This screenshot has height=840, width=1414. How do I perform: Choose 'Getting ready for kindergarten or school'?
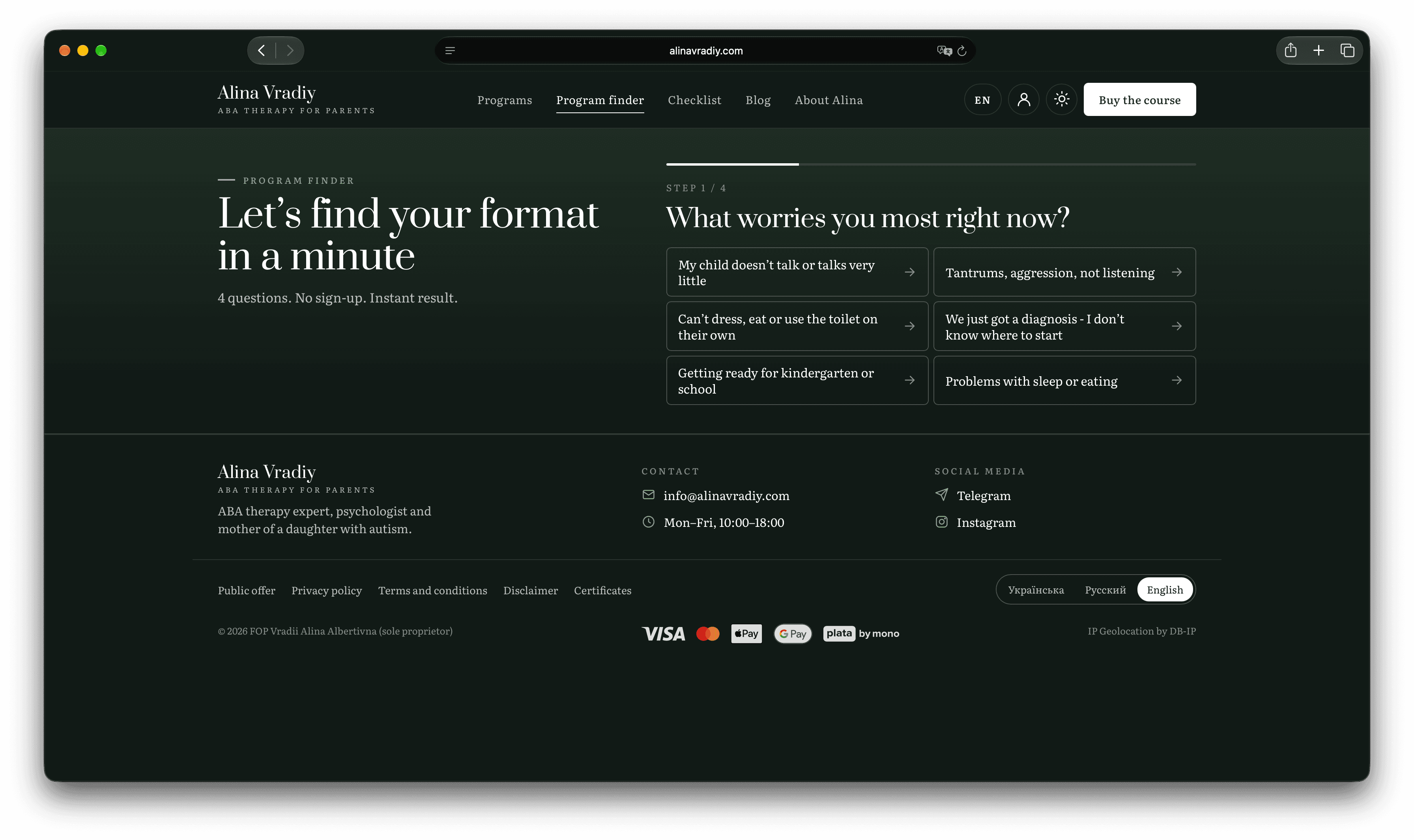797,381
